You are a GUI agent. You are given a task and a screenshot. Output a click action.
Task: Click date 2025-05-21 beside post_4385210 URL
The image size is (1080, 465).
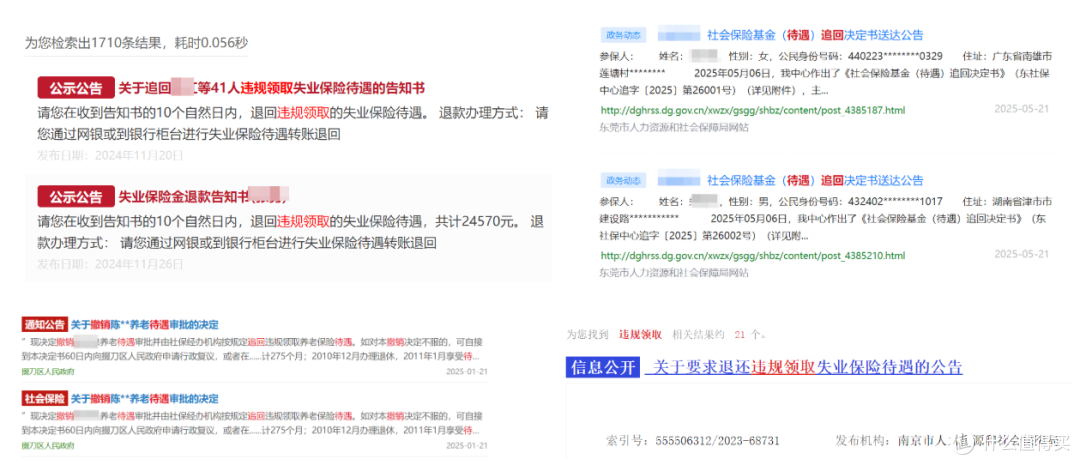(1021, 254)
